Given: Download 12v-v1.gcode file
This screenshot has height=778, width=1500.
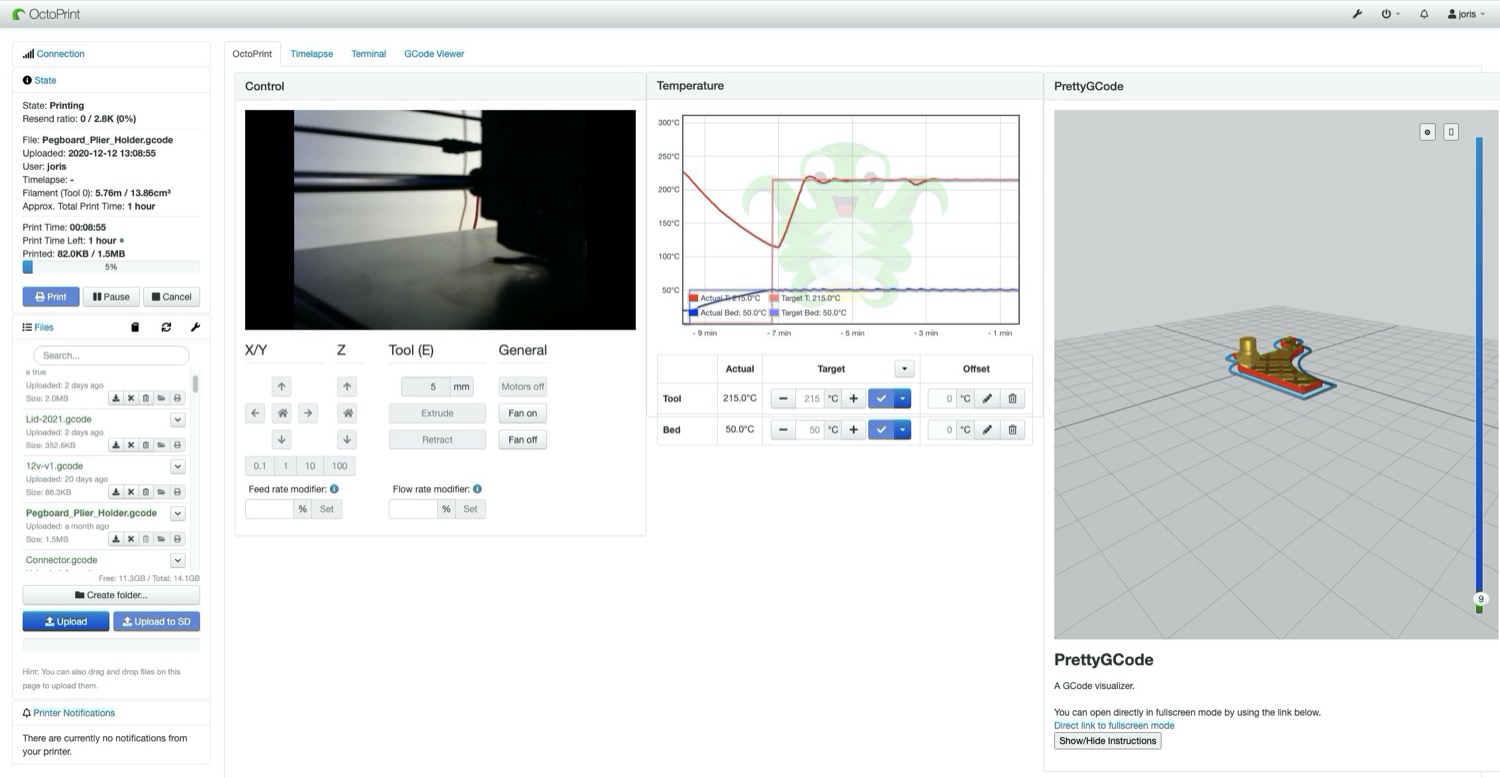Looking at the screenshot, I should [x=116, y=492].
